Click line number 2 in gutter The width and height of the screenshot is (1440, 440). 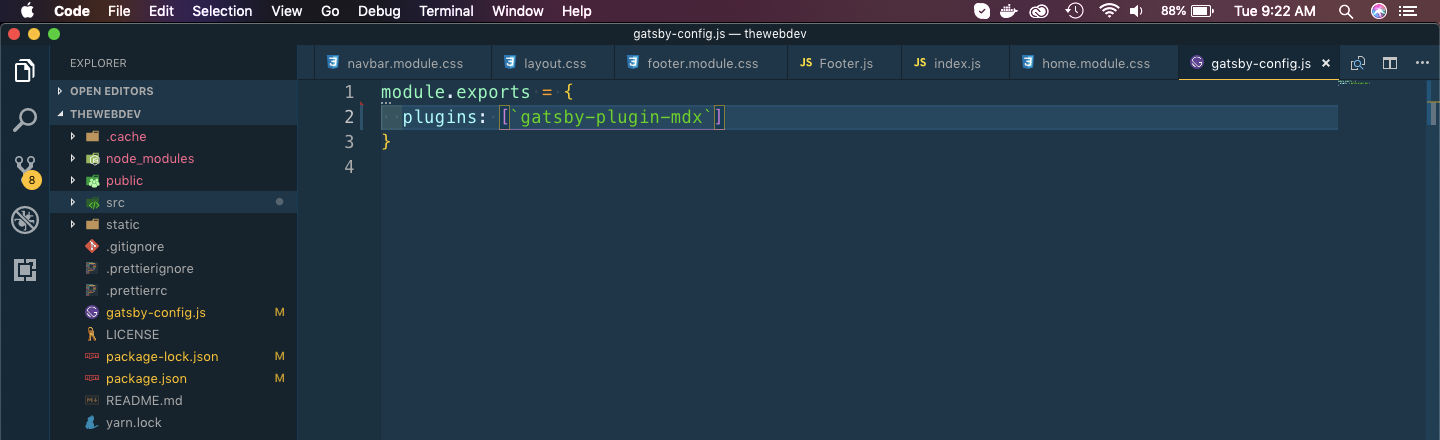click(349, 117)
